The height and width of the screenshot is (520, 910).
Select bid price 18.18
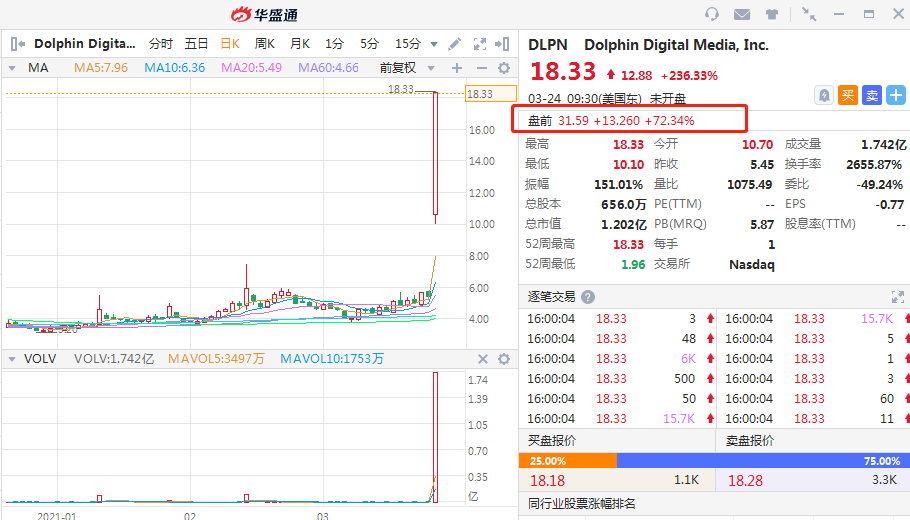[x=547, y=481]
